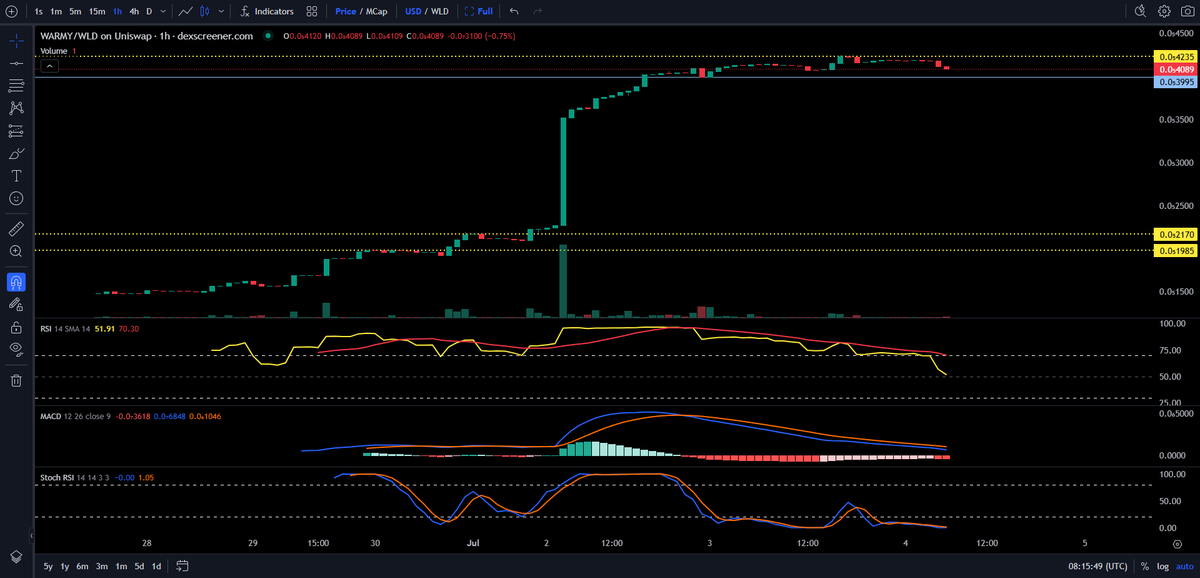
Task: Open the layout grid selector
Action: tap(312, 11)
